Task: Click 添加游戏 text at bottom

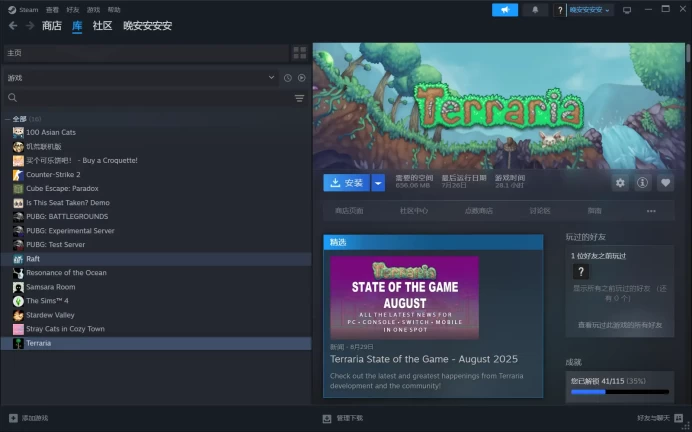Action: coord(35,418)
